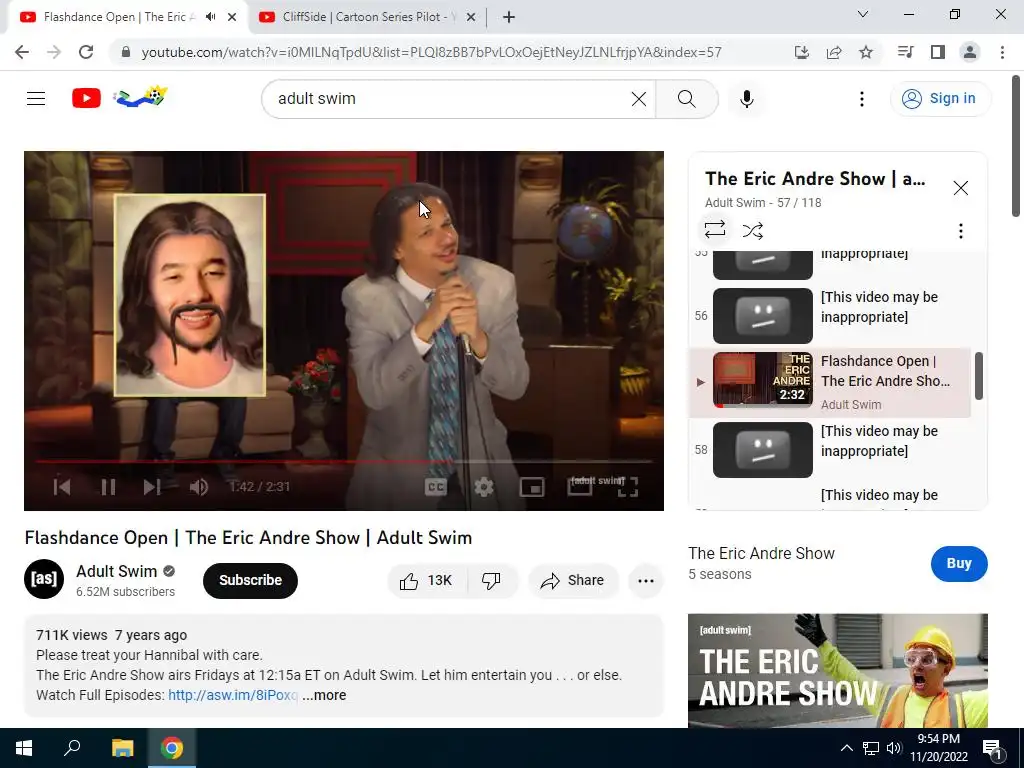
Task: Toggle theater mode view
Action: [x=579, y=487]
